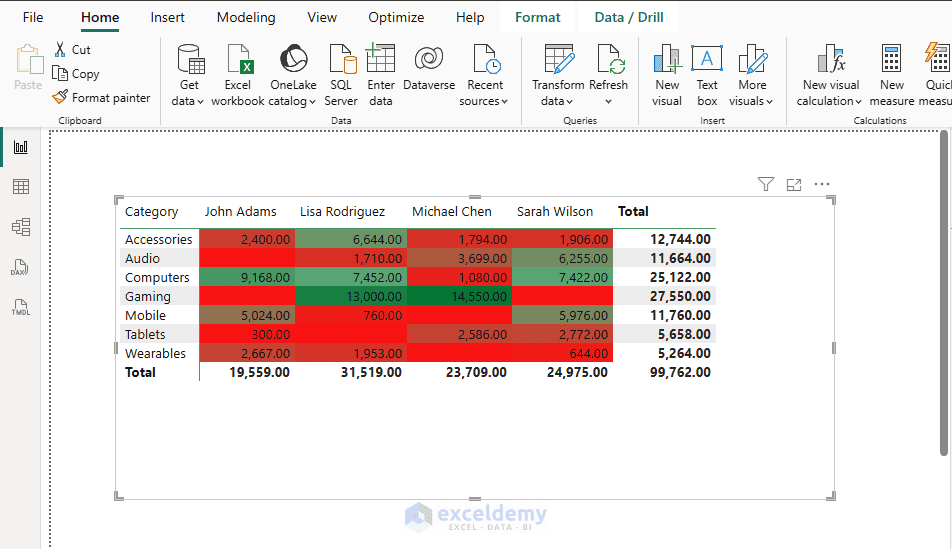Click the John Adams column header
This screenshot has height=549, width=952.
pos(240,211)
